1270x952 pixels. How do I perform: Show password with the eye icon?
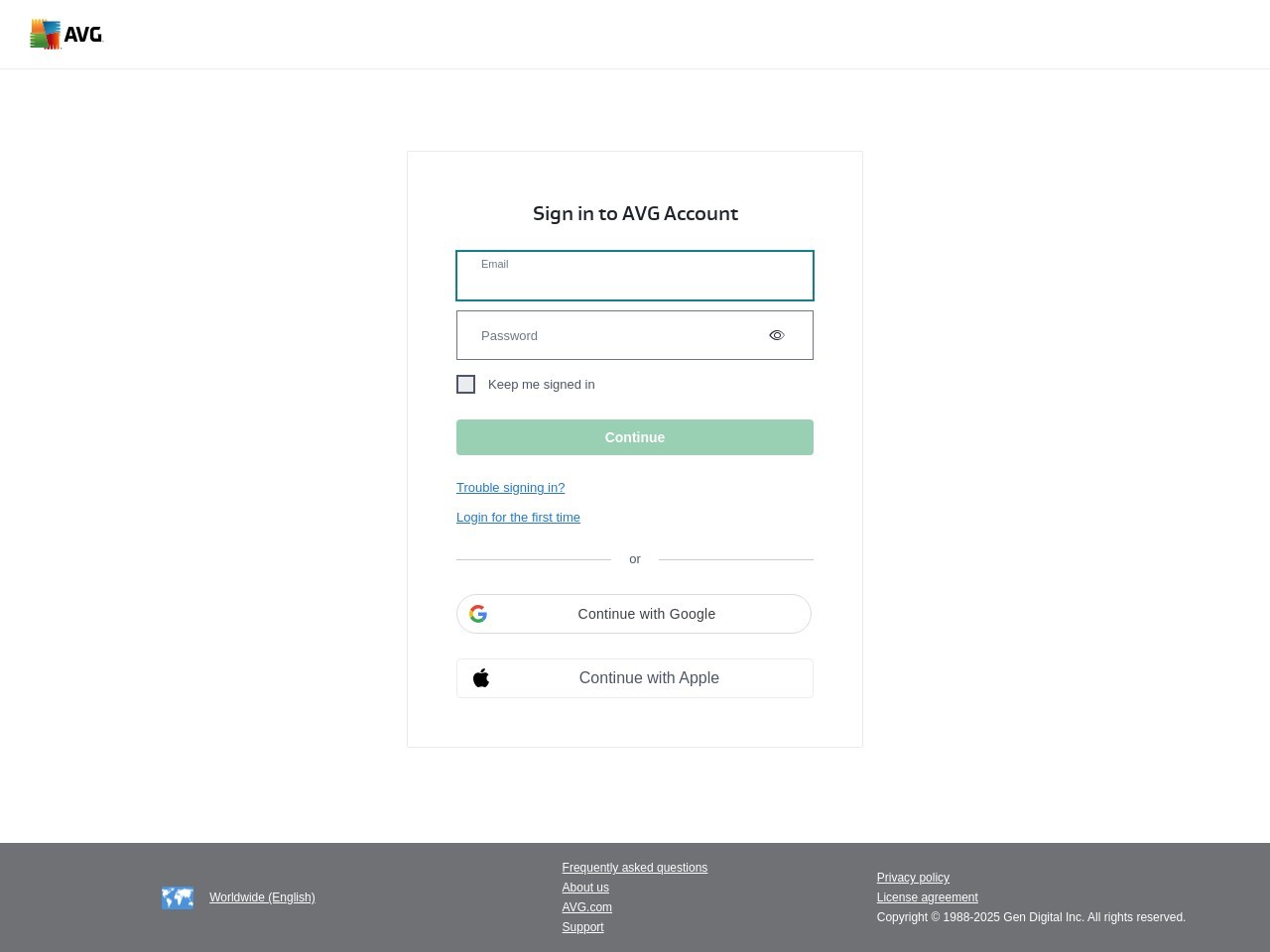[777, 335]
